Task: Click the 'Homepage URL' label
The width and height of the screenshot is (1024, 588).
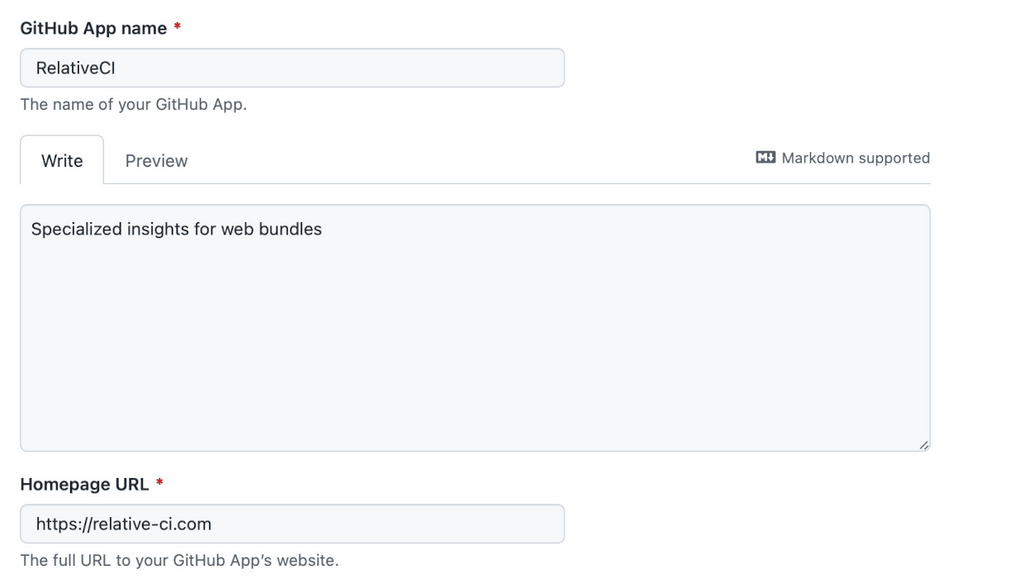Action: point(84,484)
